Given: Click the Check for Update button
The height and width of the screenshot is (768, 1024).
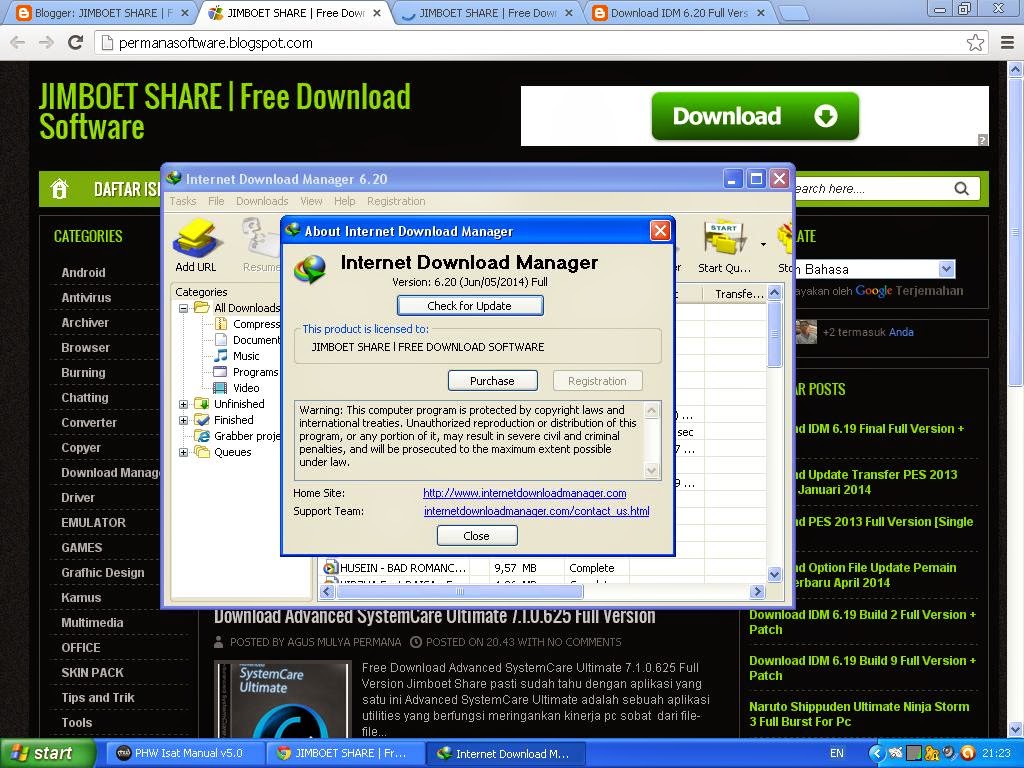Looking at the screenshot, I should click(x=470, y=306).
